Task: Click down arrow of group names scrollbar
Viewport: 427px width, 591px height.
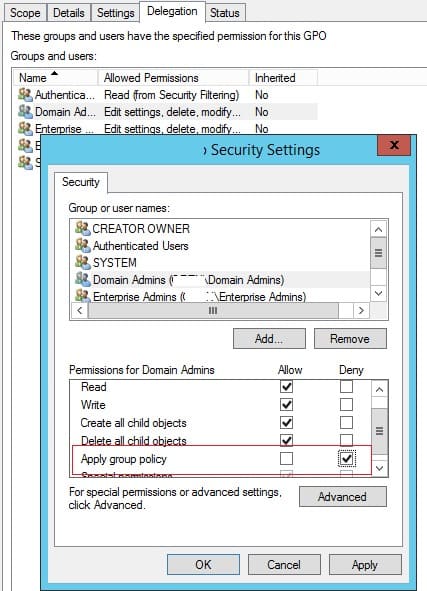Action: point(378,293)
